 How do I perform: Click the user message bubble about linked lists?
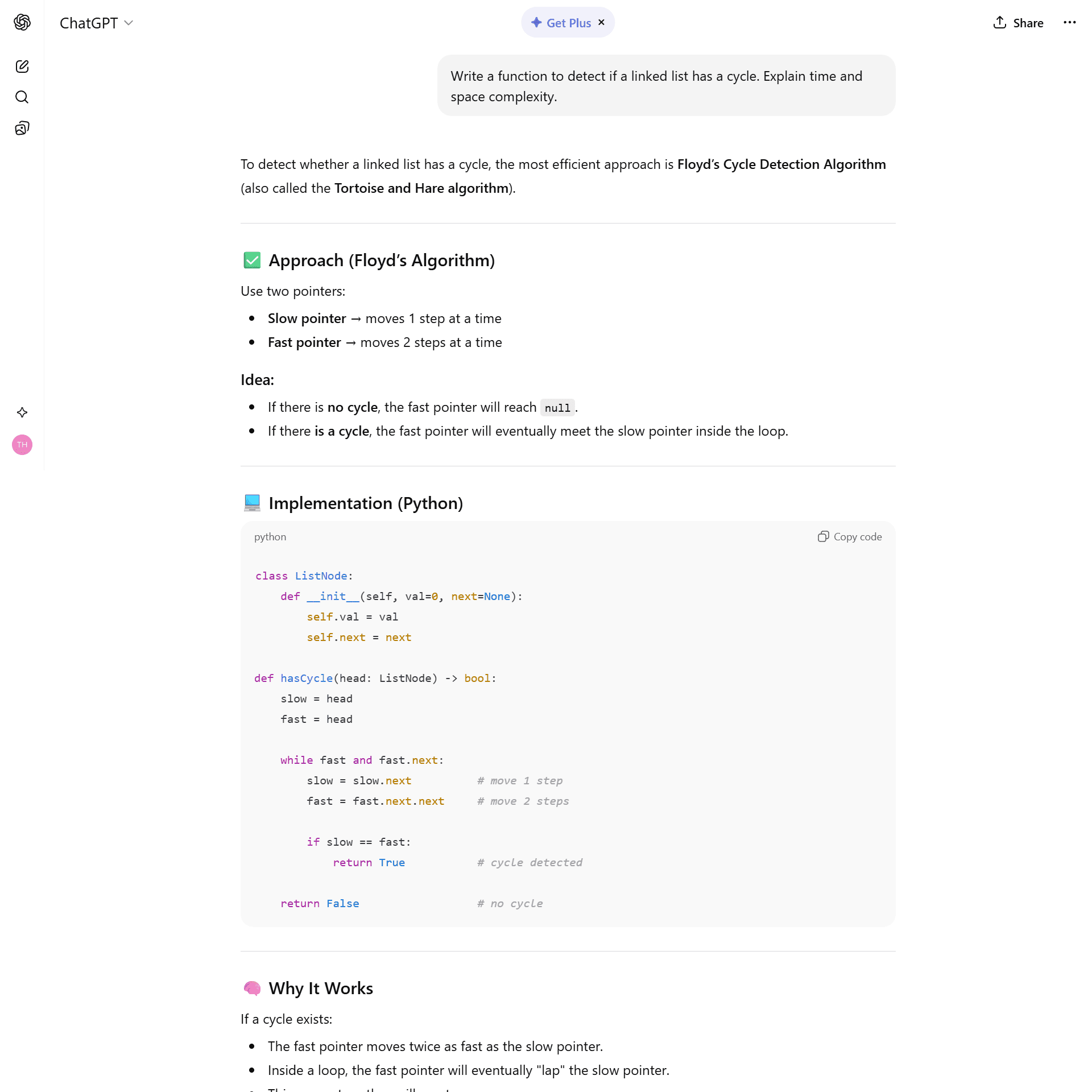tap(666, 86)
